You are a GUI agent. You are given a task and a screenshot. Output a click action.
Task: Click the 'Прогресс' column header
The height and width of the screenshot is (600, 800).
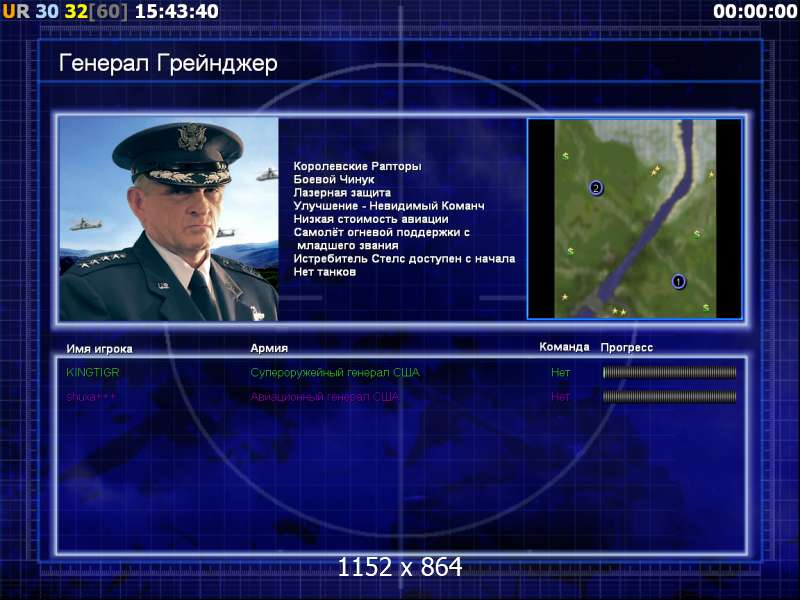[627, 347]
